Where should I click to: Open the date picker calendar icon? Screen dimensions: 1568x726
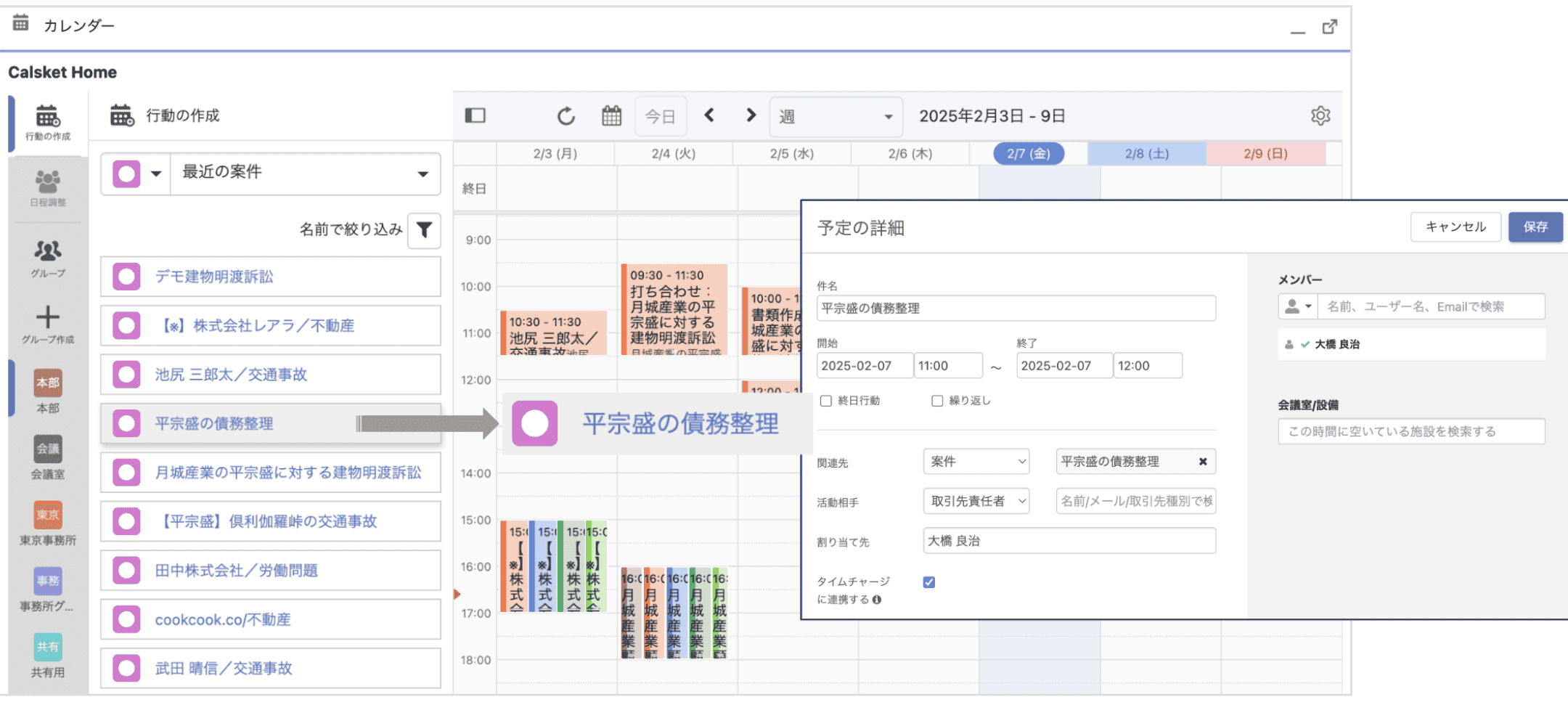pos(611,116)
